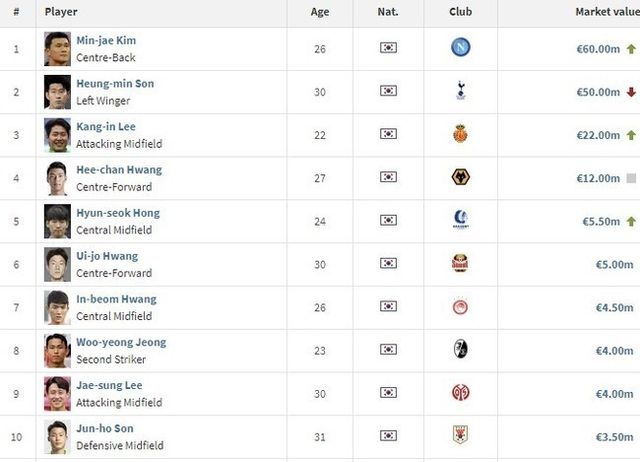
Task: Click Min-jae Kim's South Korea flag
Action: [x=388, y=48]
